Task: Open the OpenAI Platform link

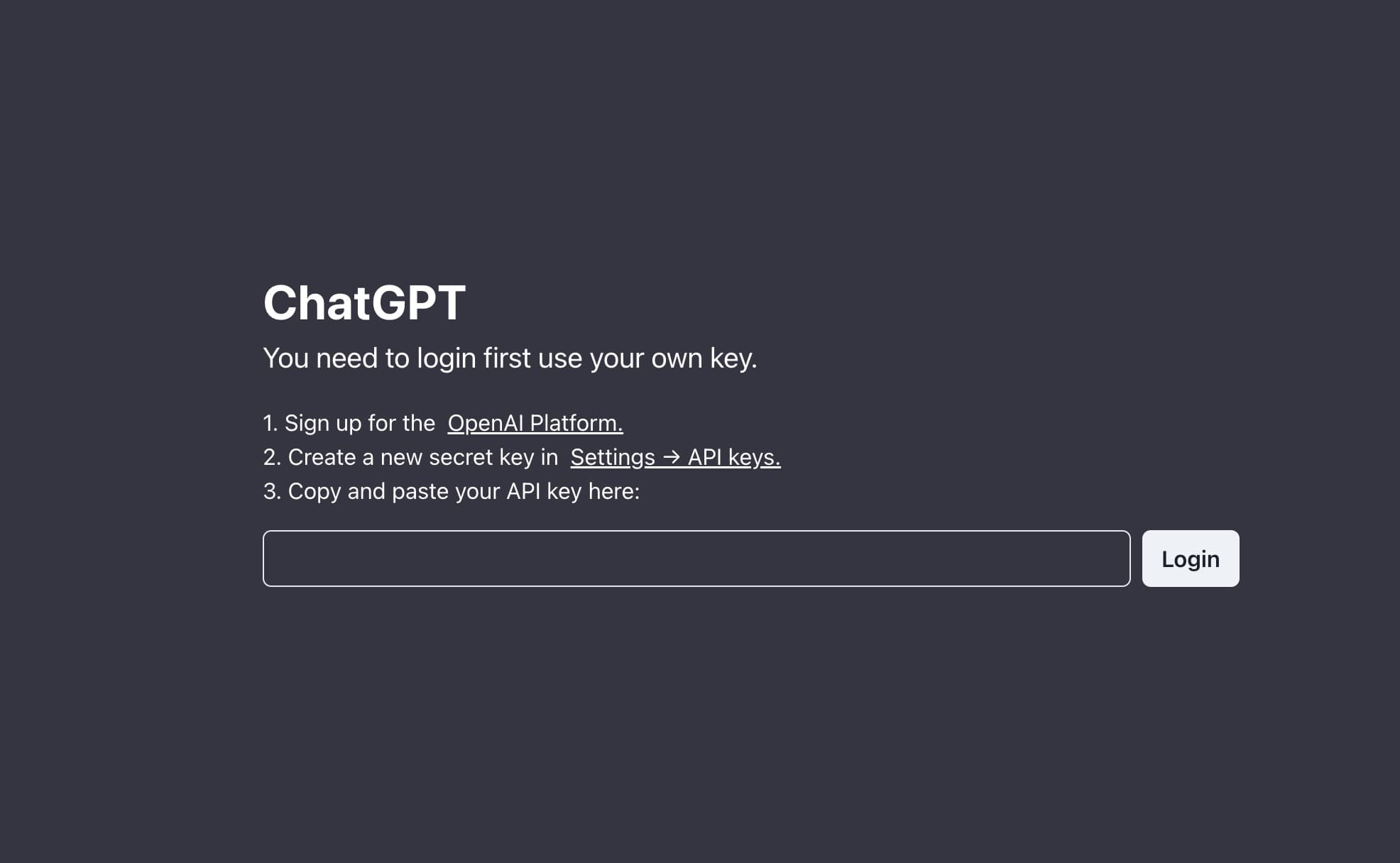Action: click(535, 423)
